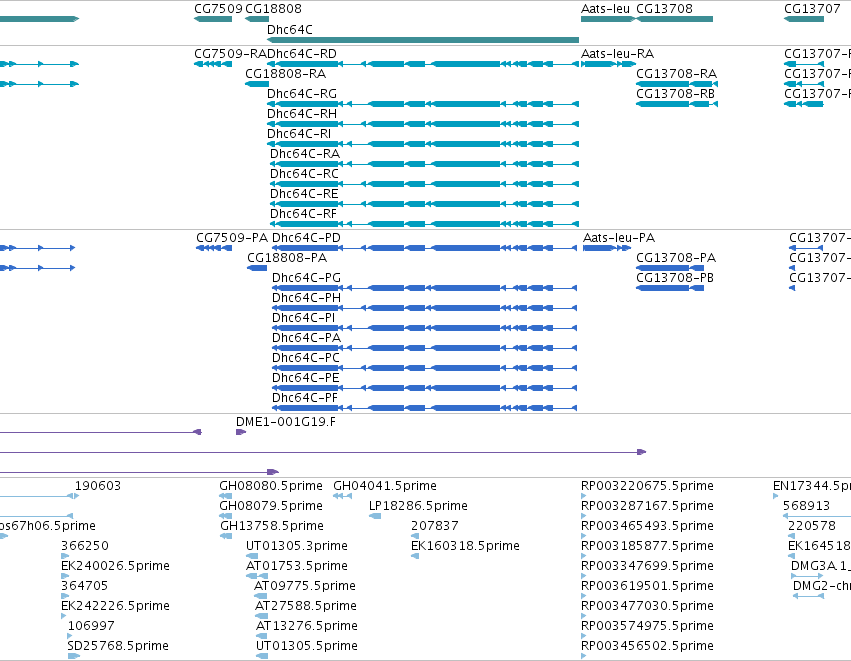This screenshot has width=851, height=661.
Task: Select transcript label CG7509-RA
Action: [x=231, y=54]
